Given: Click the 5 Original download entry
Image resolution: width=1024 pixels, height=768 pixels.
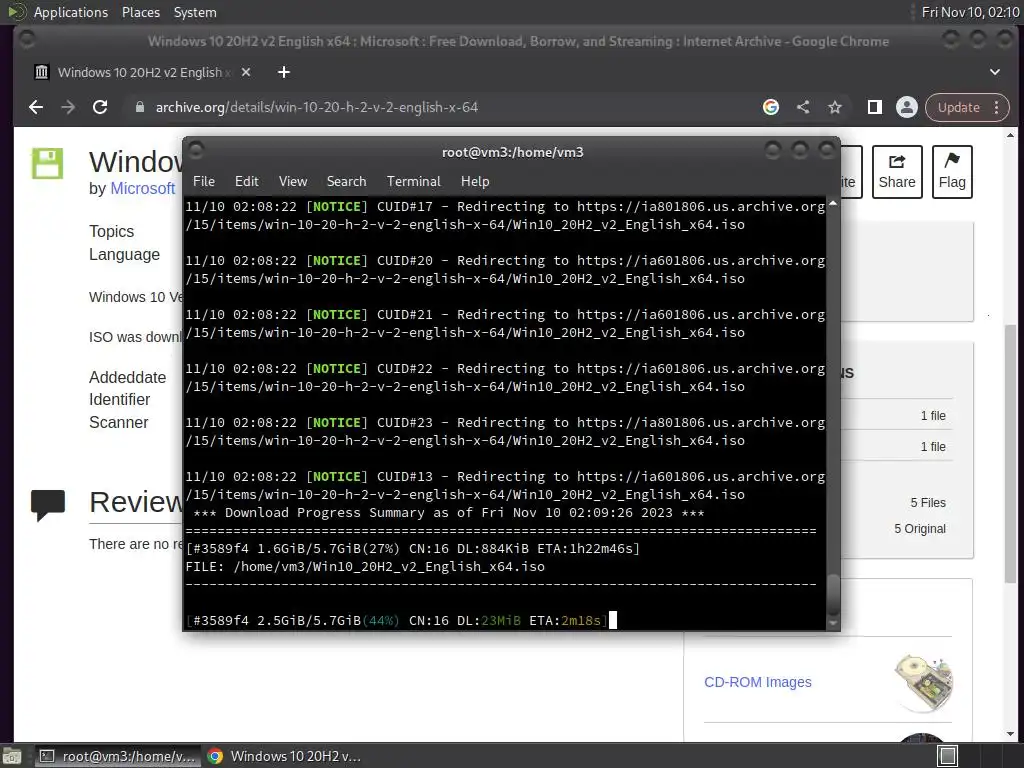Looking at the screenshot, I should tap(920, 529).
